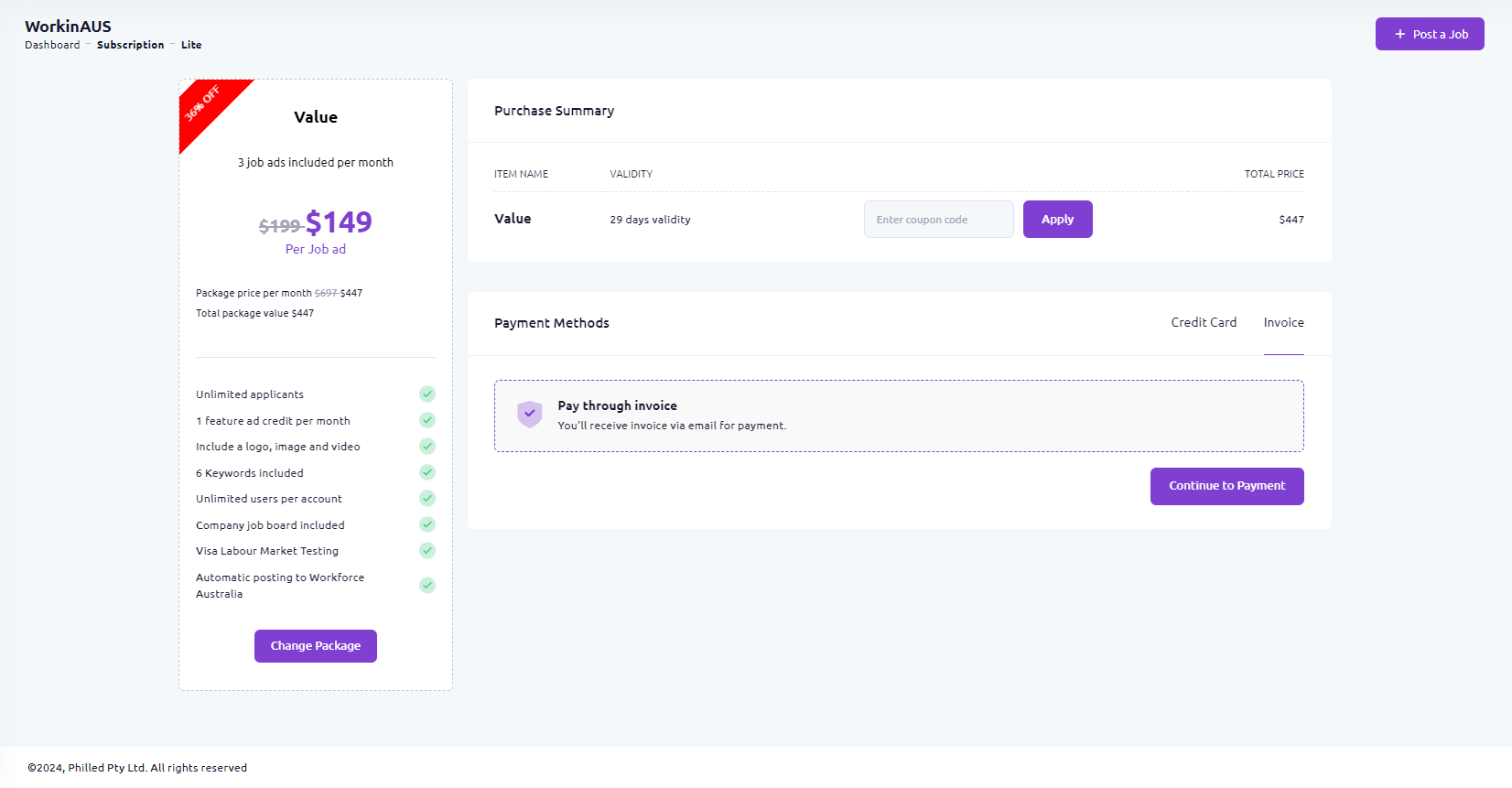The image size is (1512, 788).
Task: Click the check icon for Include a logo
Action: pos(427,447)
